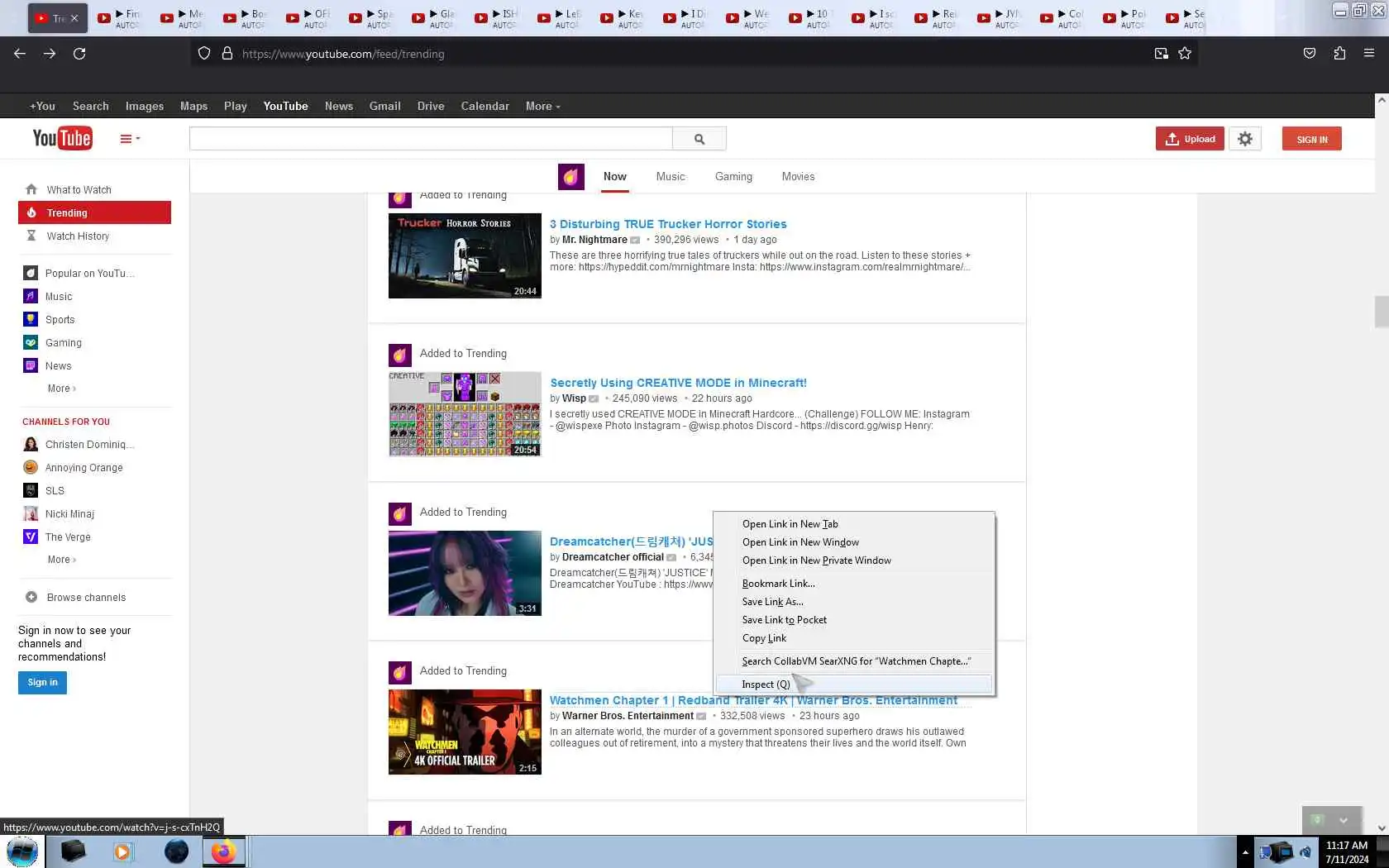Open SLS channel avatar
The height and width of the screenshot is (868, 1389).
31,491
